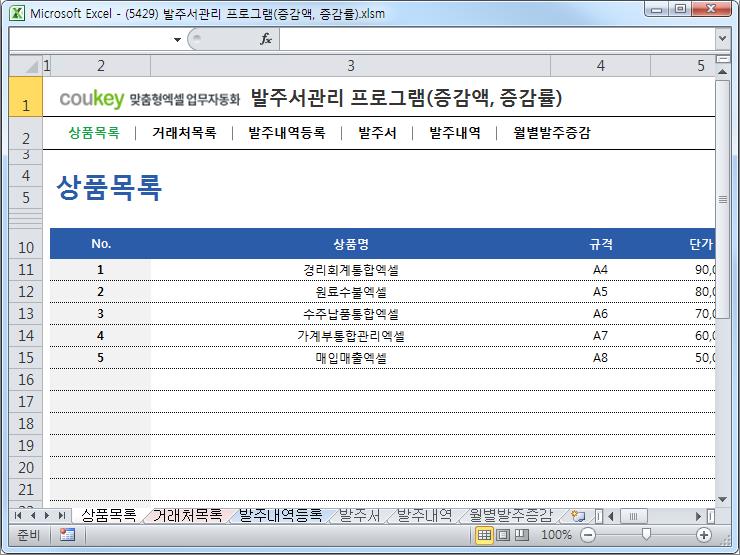The width and height of the screenshot is (740, 555).
Task: Open the 월별발주증감 sheet tab
Action: 511,515
